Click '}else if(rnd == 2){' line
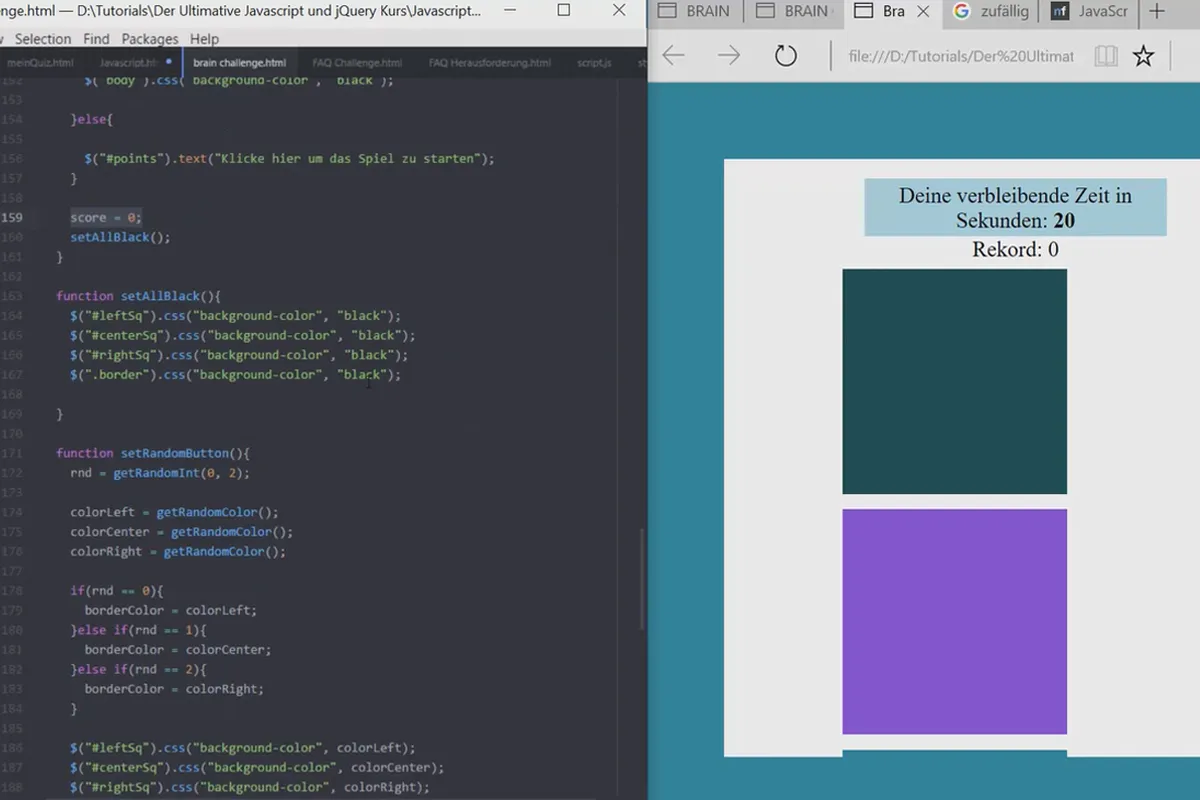Screen dimensions: 1200x800 click(138, 669)
